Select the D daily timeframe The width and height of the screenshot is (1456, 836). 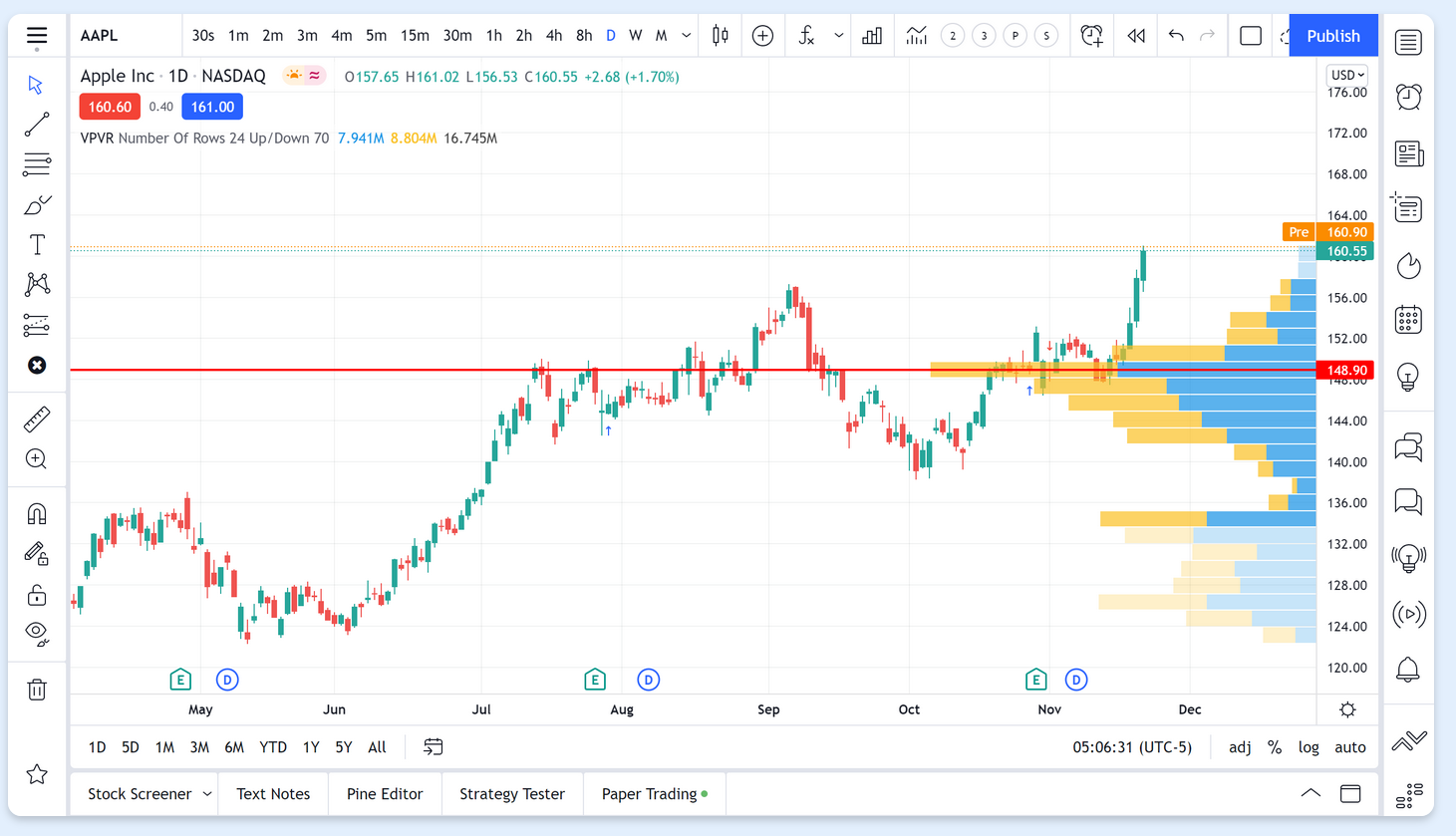click(611, 36)
